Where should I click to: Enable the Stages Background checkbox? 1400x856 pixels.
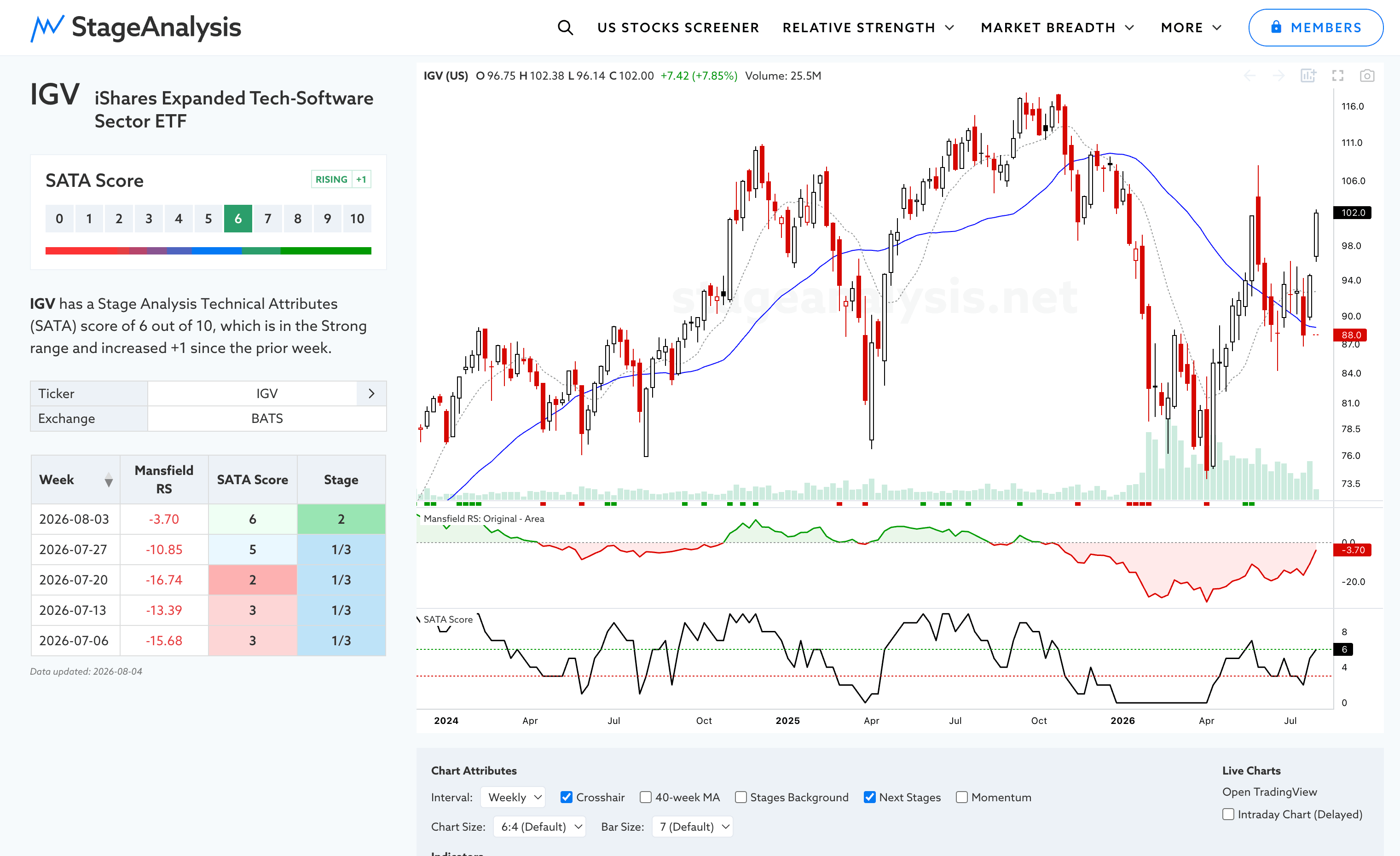click(x=741, y=797)
